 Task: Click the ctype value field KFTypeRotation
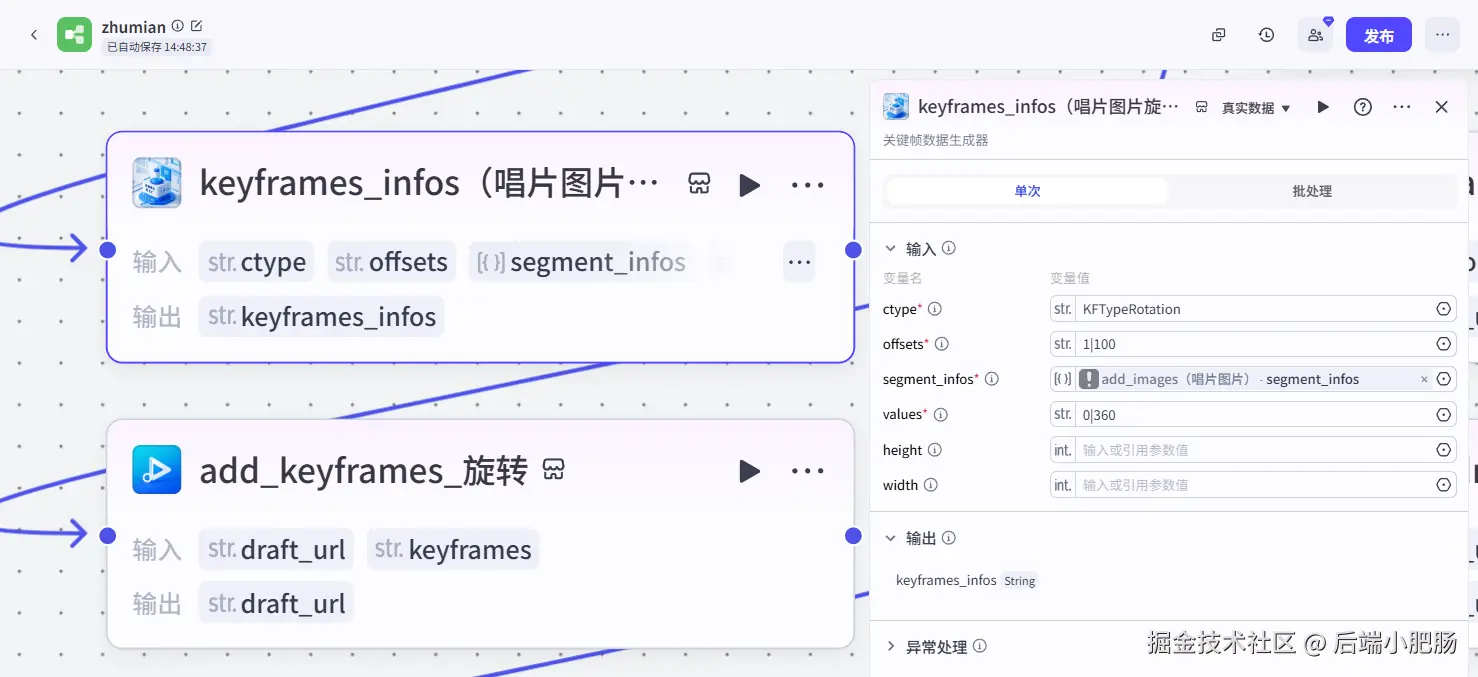click(1253, 309)
